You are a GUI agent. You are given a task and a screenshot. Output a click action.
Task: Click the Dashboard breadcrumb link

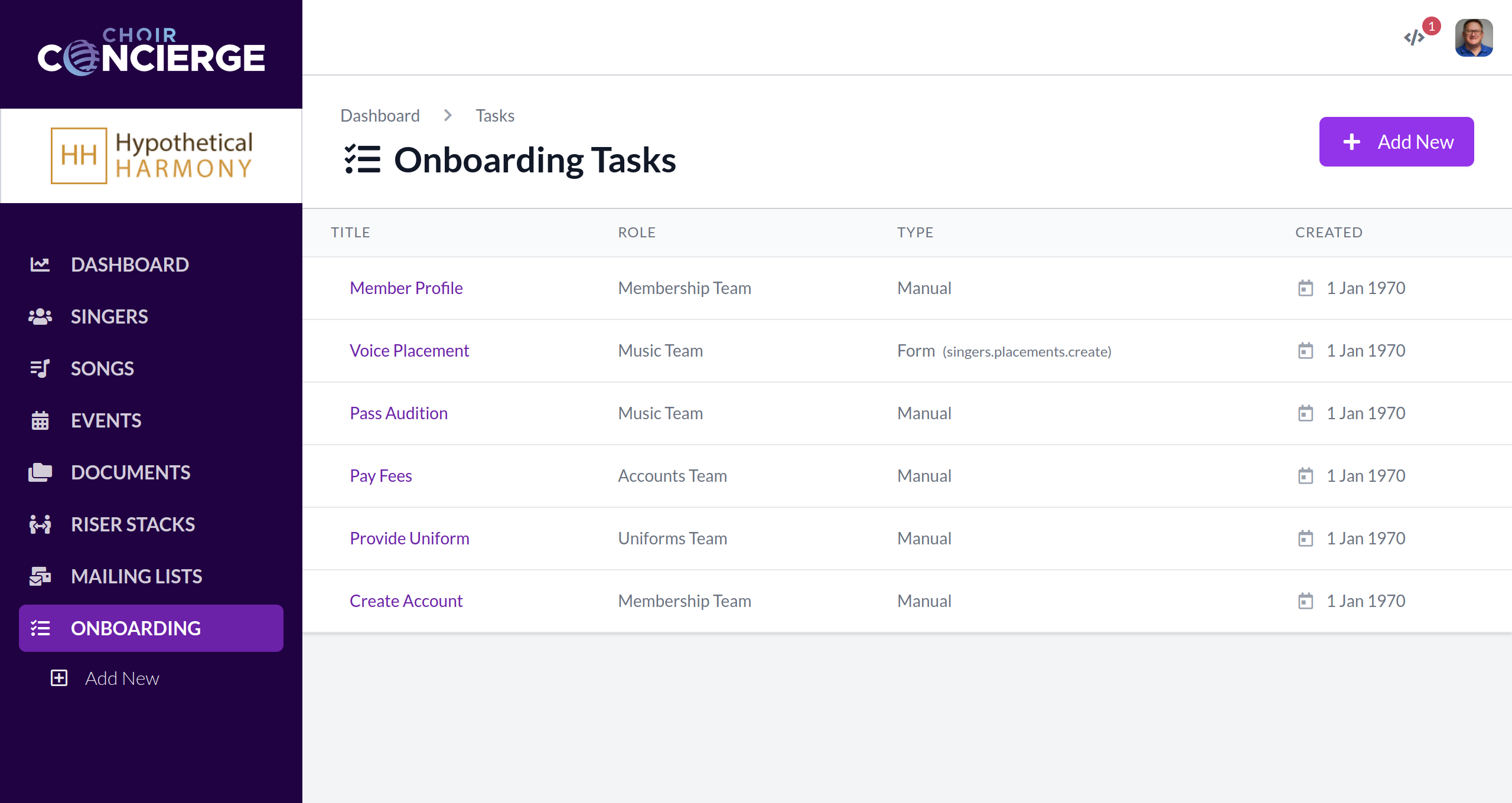pos(380,116)
